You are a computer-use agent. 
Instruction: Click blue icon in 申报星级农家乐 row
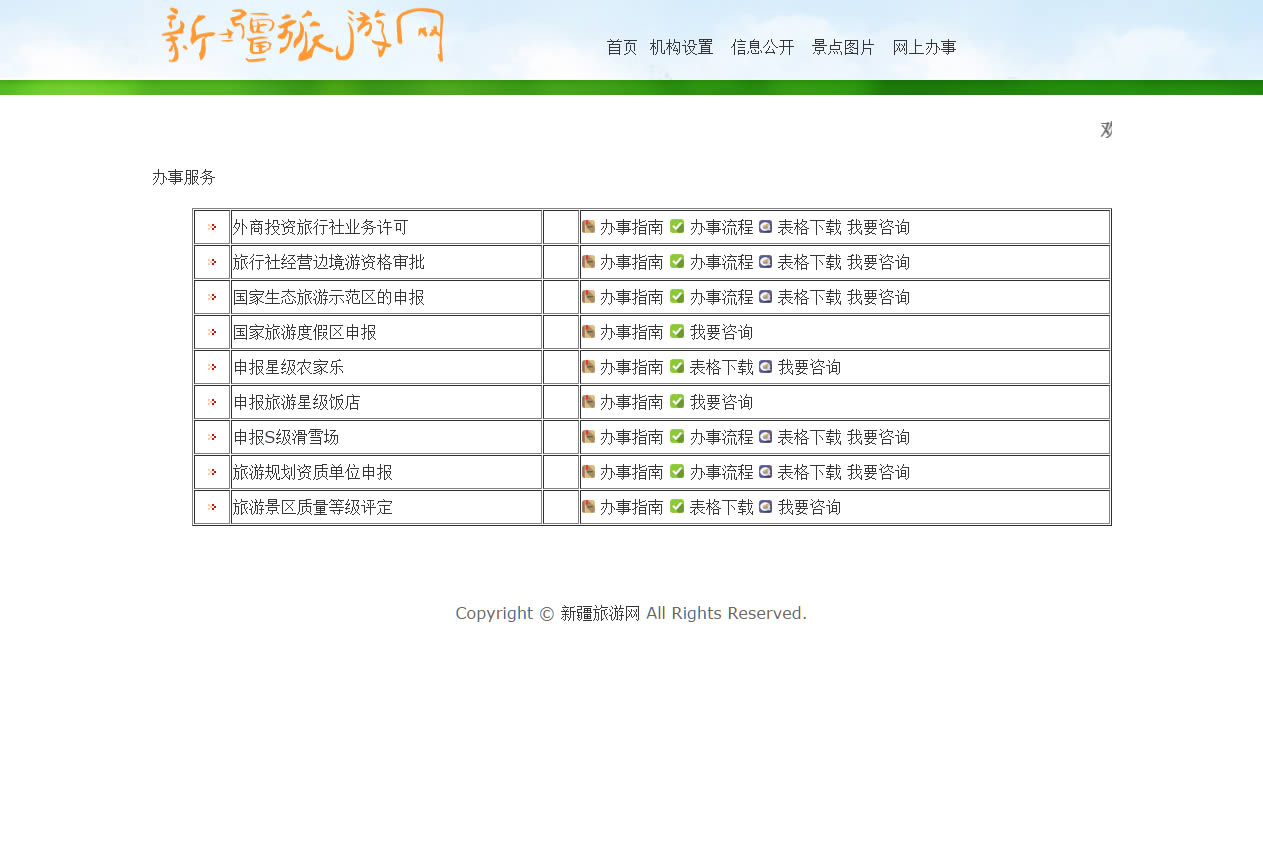pos(765,367)
